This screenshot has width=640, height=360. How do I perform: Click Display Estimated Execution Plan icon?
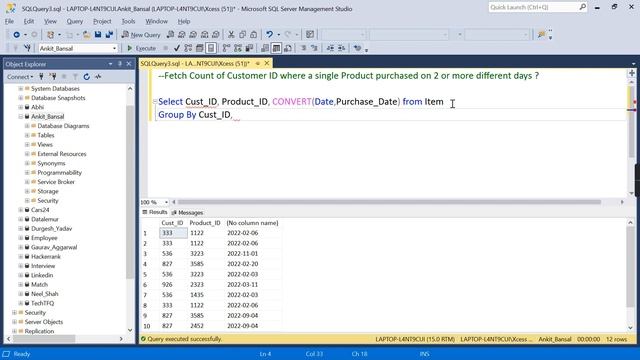(x=188, y=48)
